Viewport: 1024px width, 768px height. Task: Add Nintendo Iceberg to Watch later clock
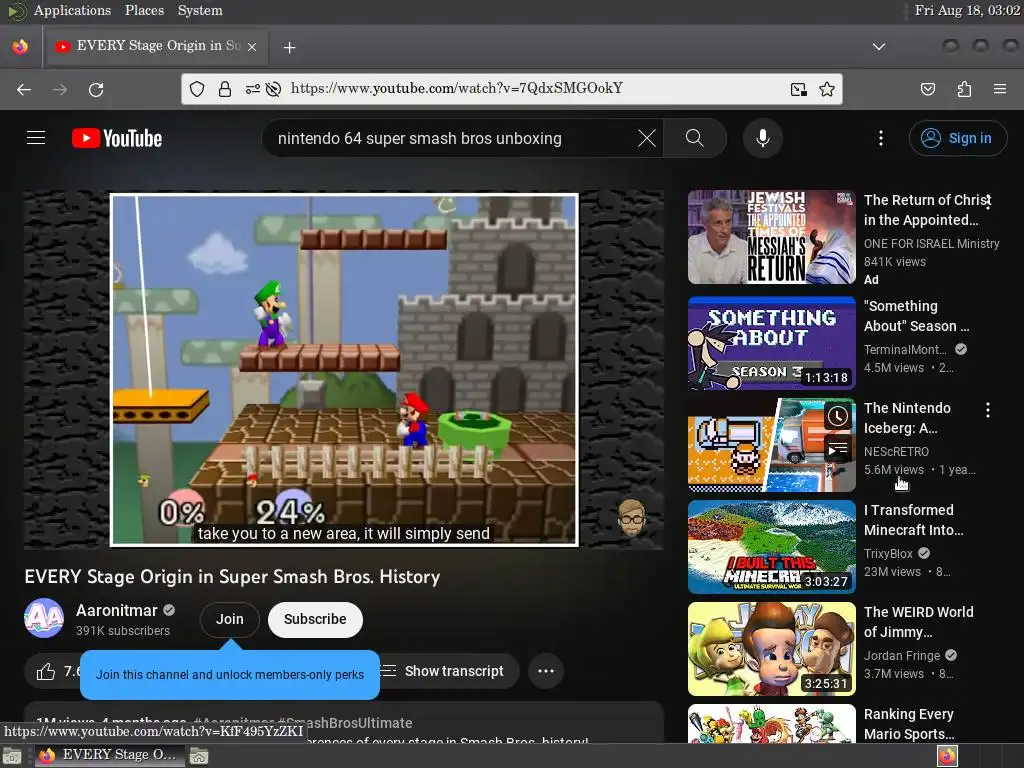point(838,416)
